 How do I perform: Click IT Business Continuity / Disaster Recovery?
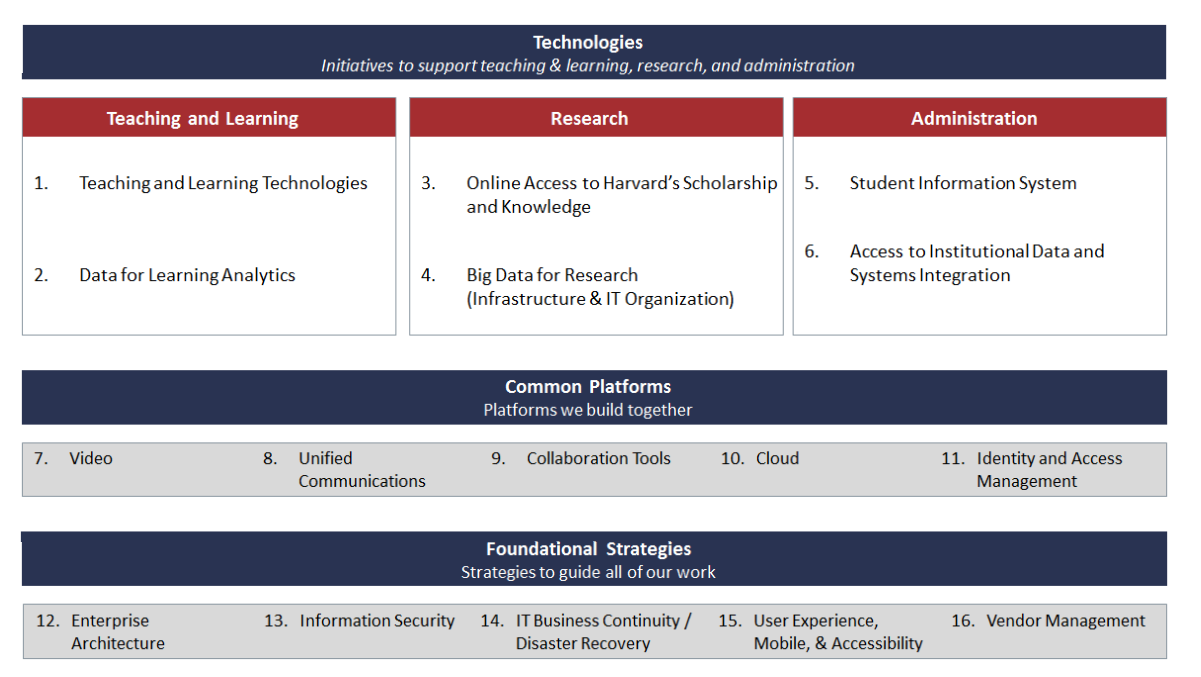tap(603, 631)
